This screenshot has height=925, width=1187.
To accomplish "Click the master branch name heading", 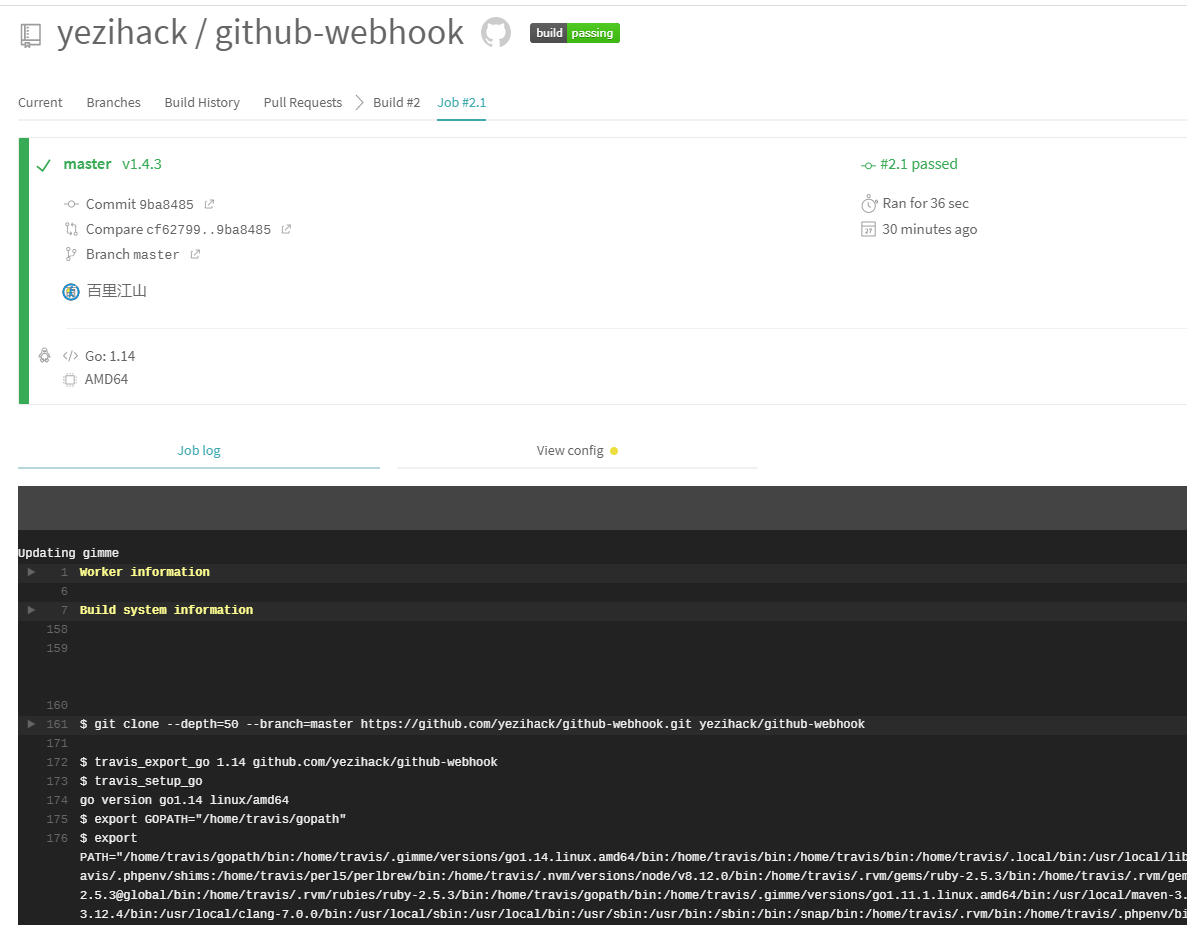I will (87, 164).
